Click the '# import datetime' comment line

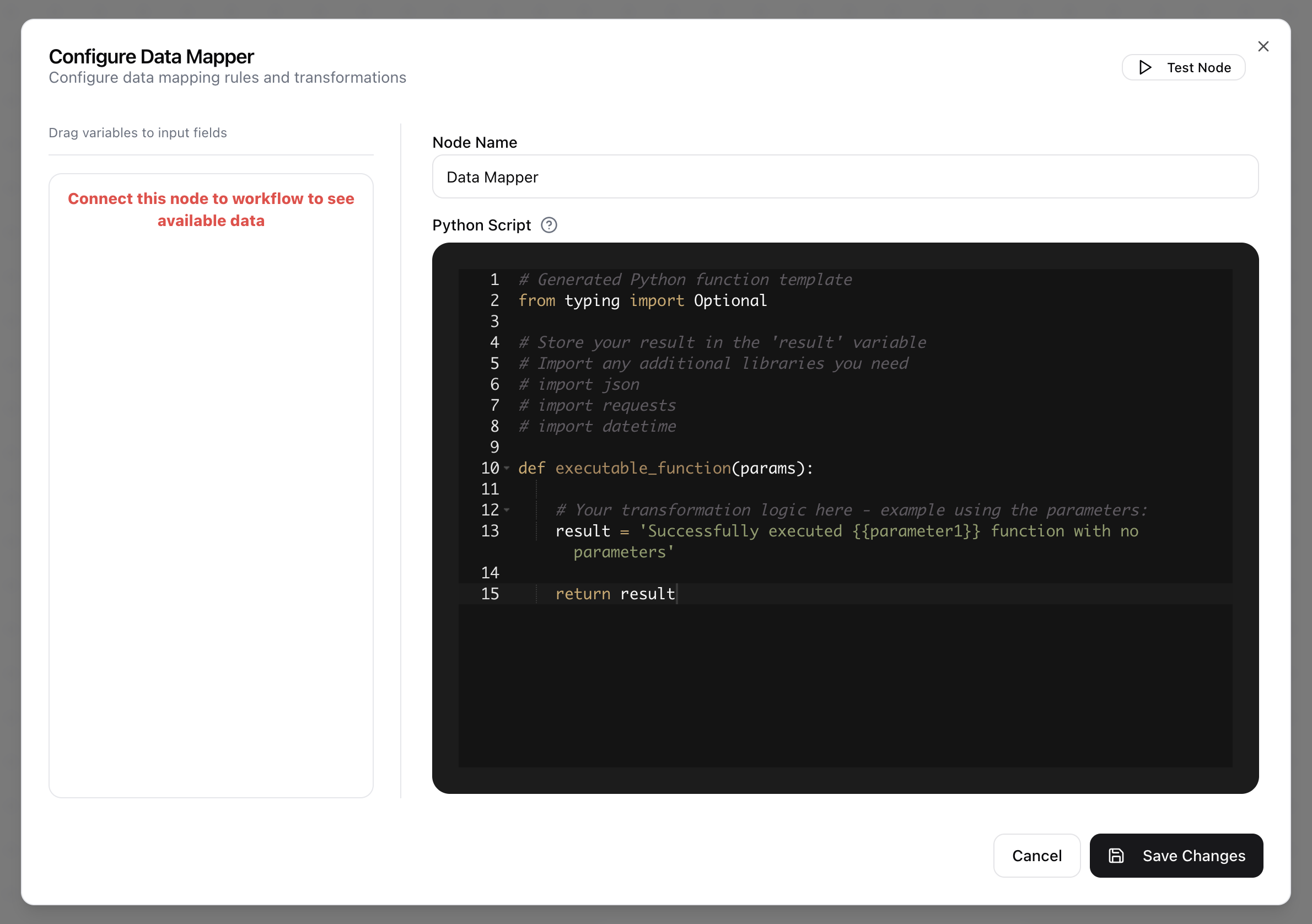tap(597, 426)
